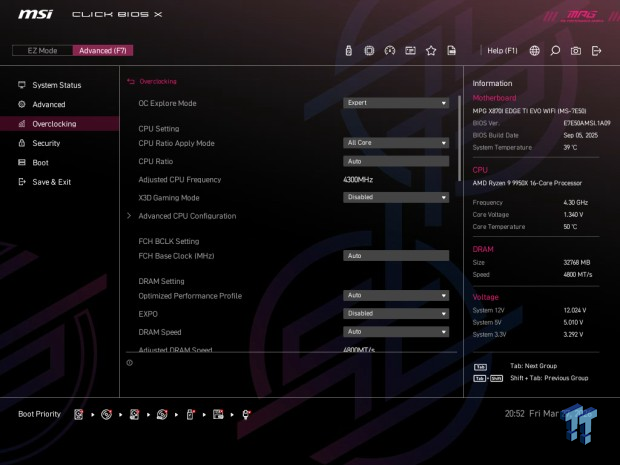Expand Advanced CPU Configuration
Screen dimensions: 620x465
[x=187, y=216]
